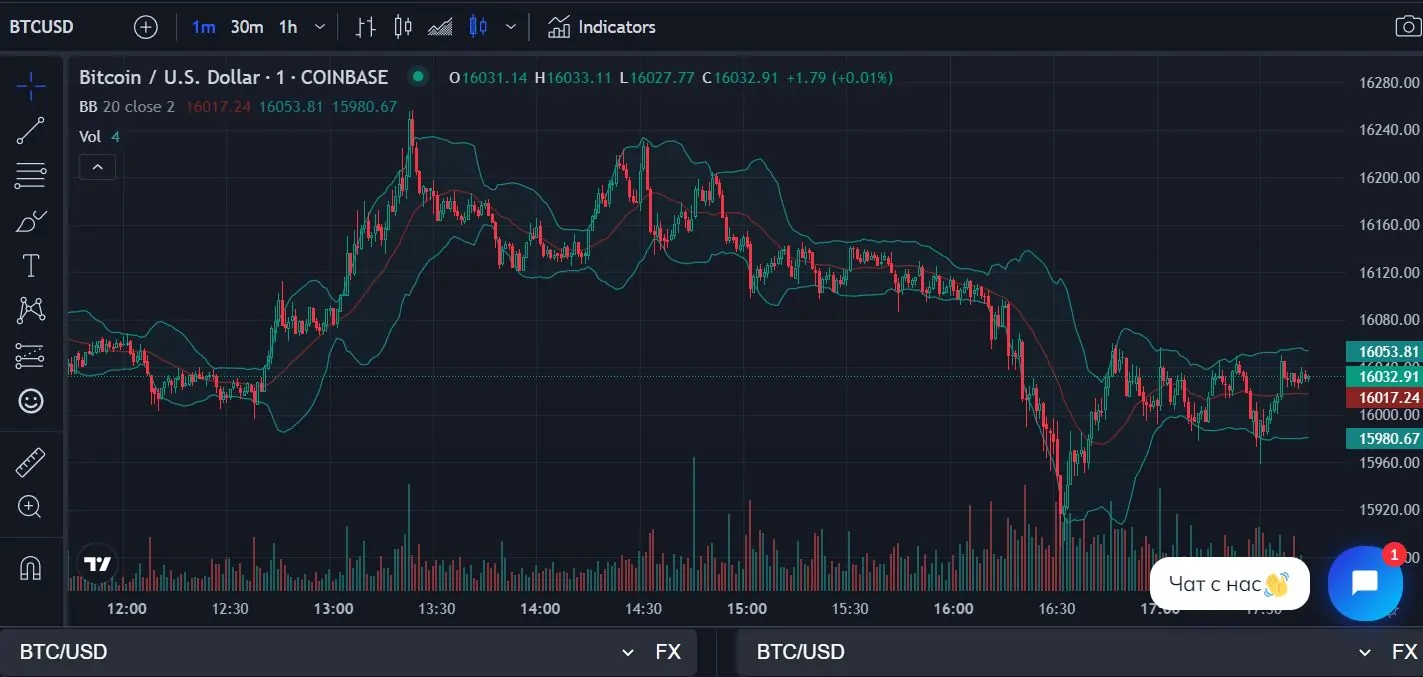Click the 15:30 time axis label
Image resolution: width=1423 pixels, height=677 pixels.
[x=850, y=608]
